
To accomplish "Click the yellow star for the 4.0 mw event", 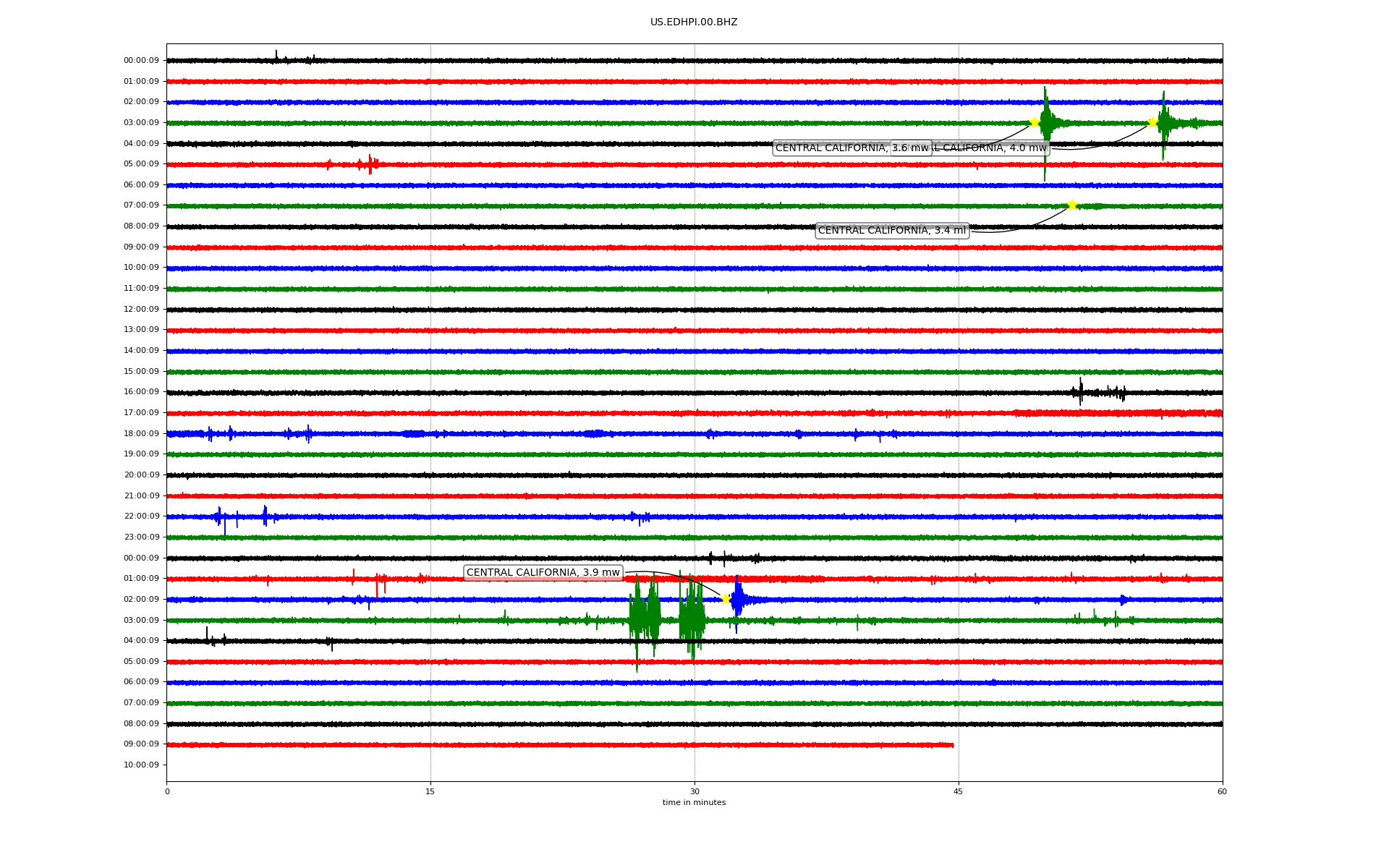I will 1152,122.
